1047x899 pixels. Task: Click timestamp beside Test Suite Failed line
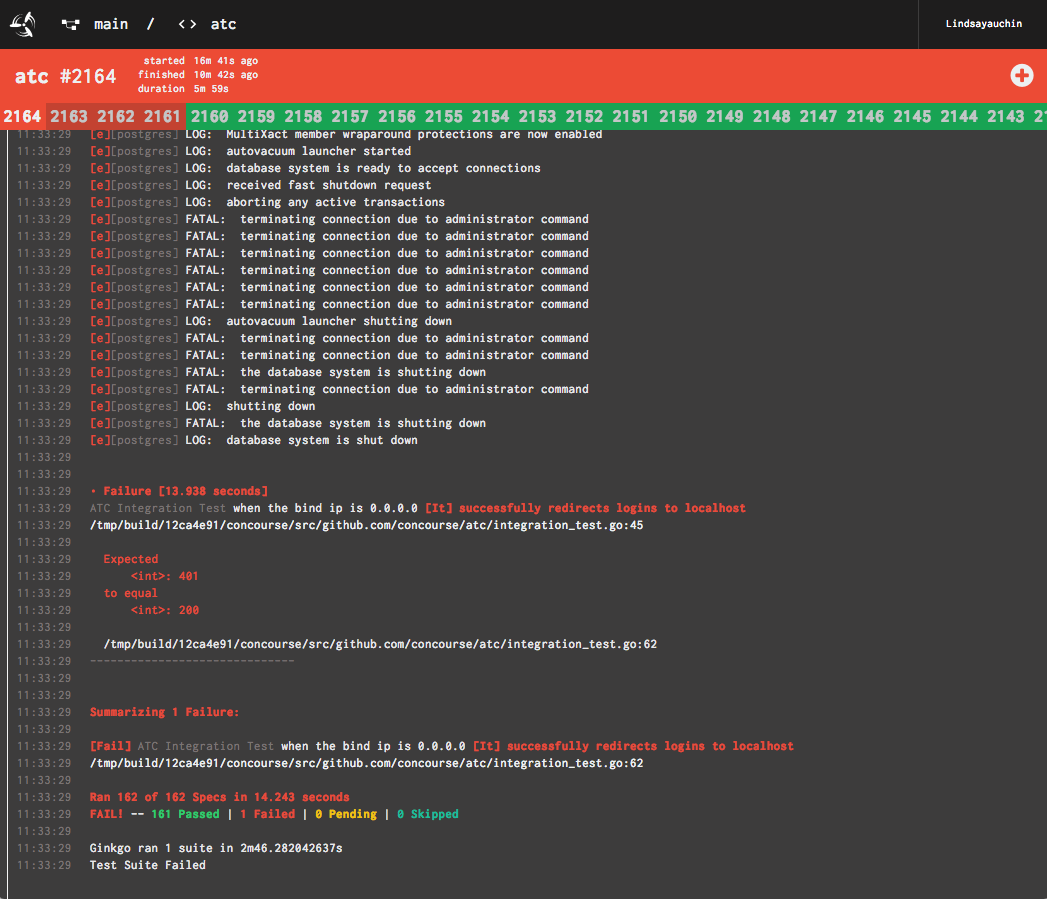point(43,865)
